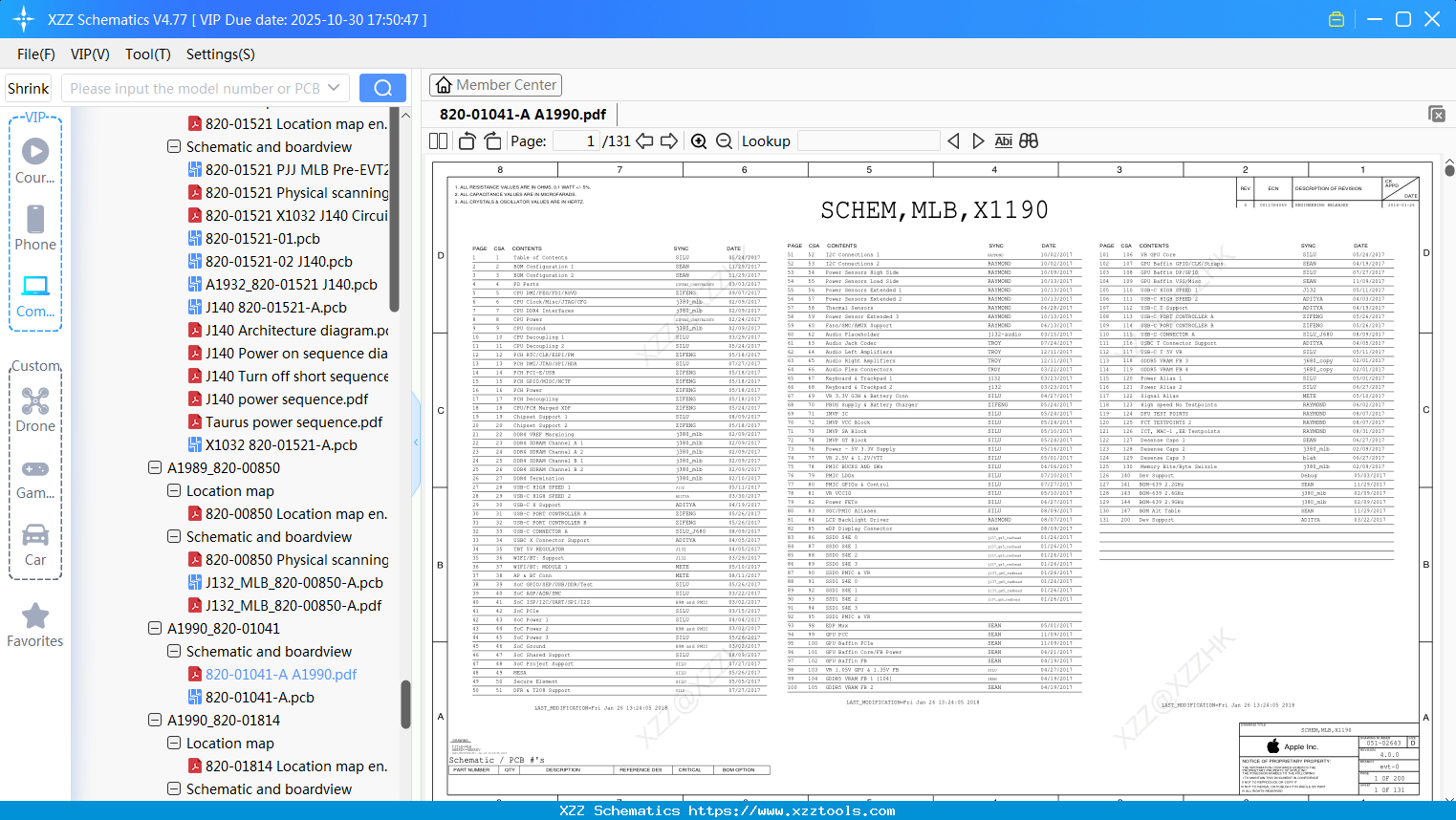Open the VIP(V) menu
The width and height of the screenshot is (1456, 820).
[x=90, y=54]
